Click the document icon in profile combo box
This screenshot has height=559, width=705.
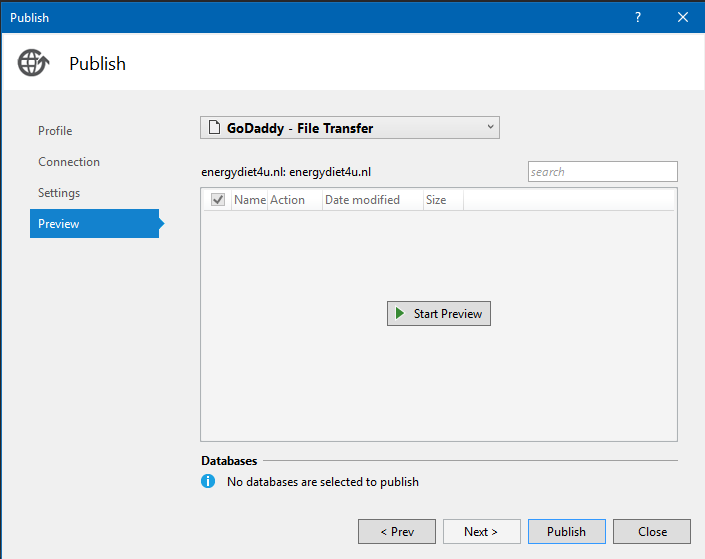(x=214, y=128)
